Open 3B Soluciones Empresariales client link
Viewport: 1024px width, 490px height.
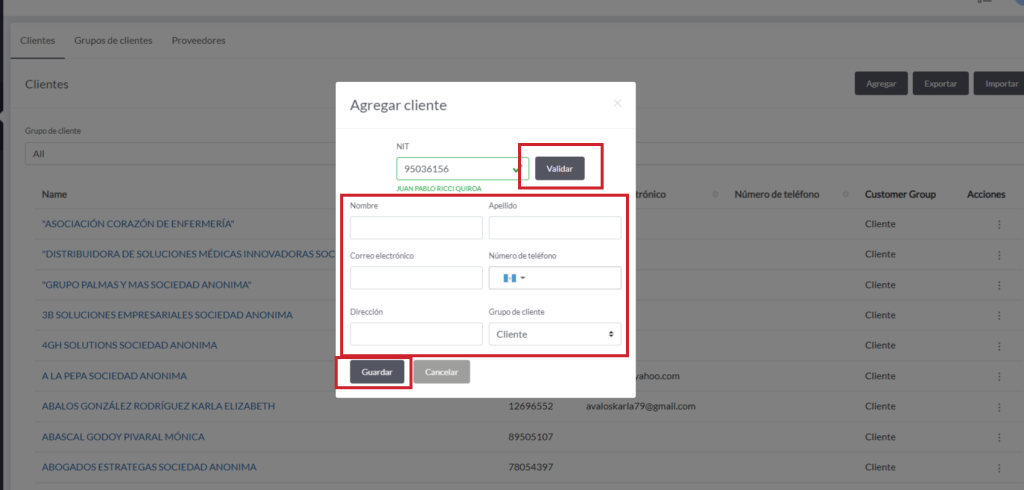pos(167,315)
